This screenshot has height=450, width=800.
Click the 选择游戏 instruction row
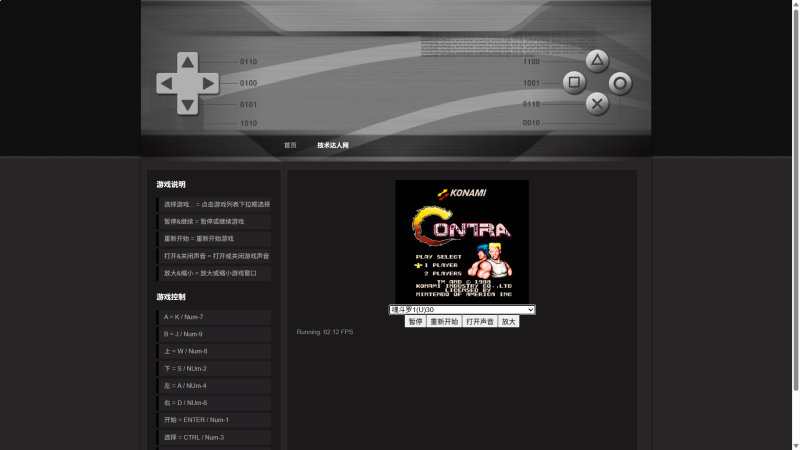[x=214, y=204]
